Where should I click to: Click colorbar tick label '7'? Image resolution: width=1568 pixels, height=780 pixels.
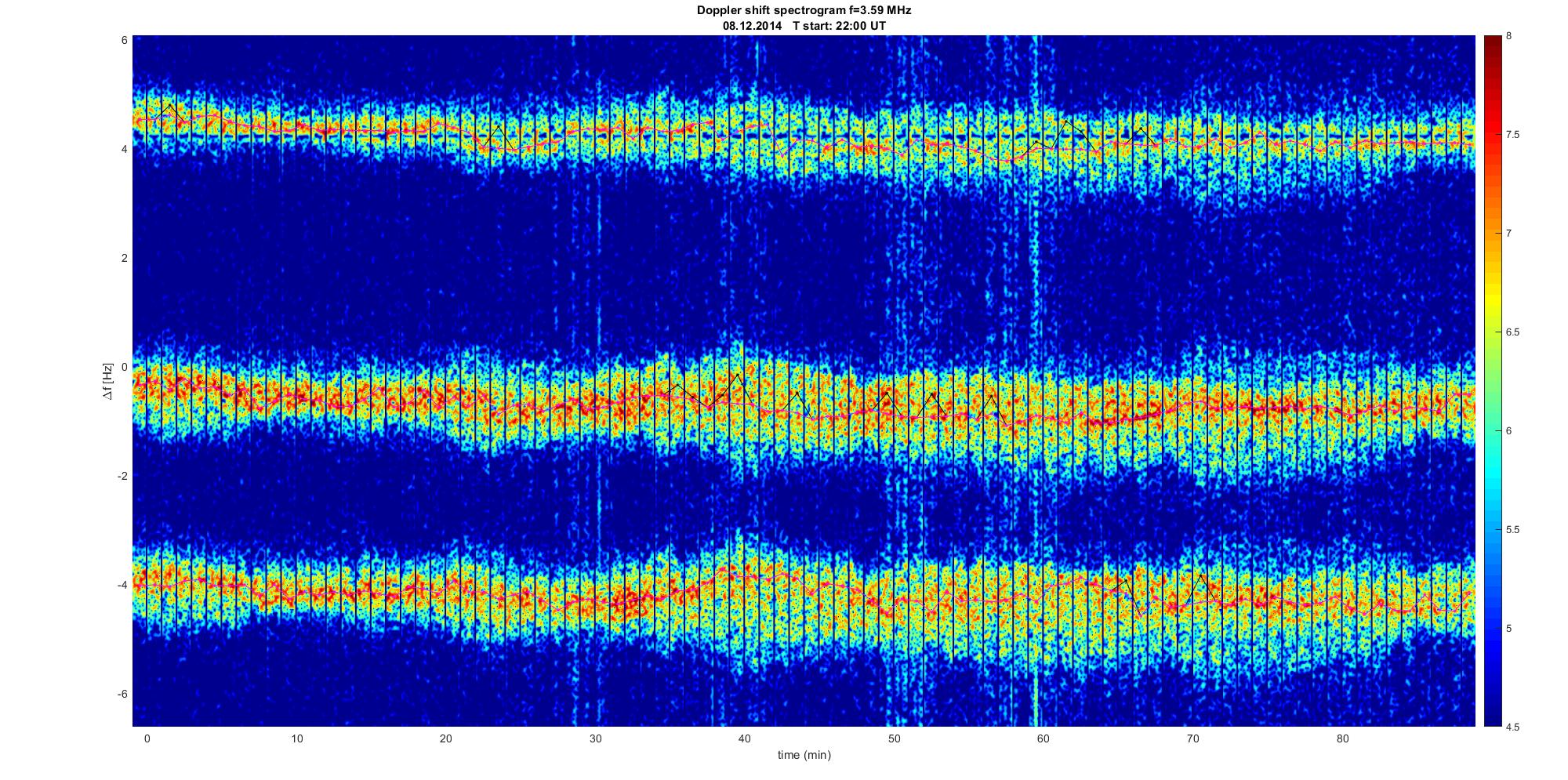pos(1509,234)
